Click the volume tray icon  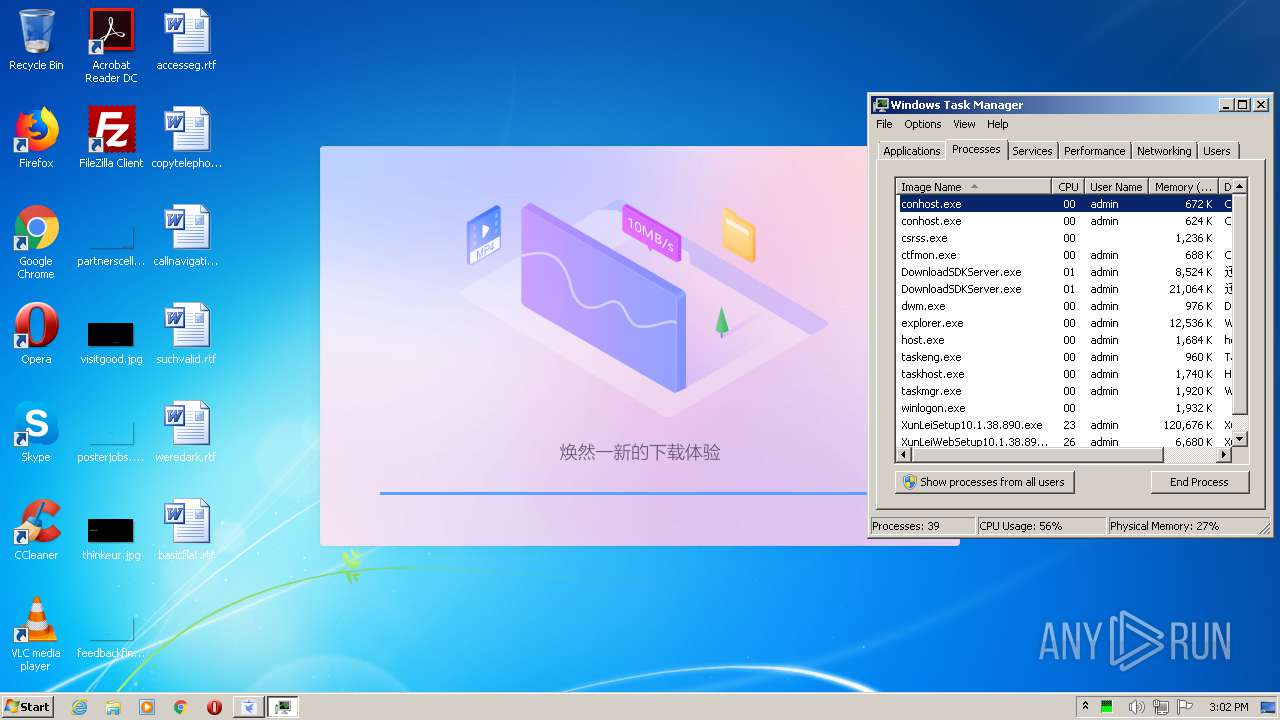click(x=1136, y=707)
